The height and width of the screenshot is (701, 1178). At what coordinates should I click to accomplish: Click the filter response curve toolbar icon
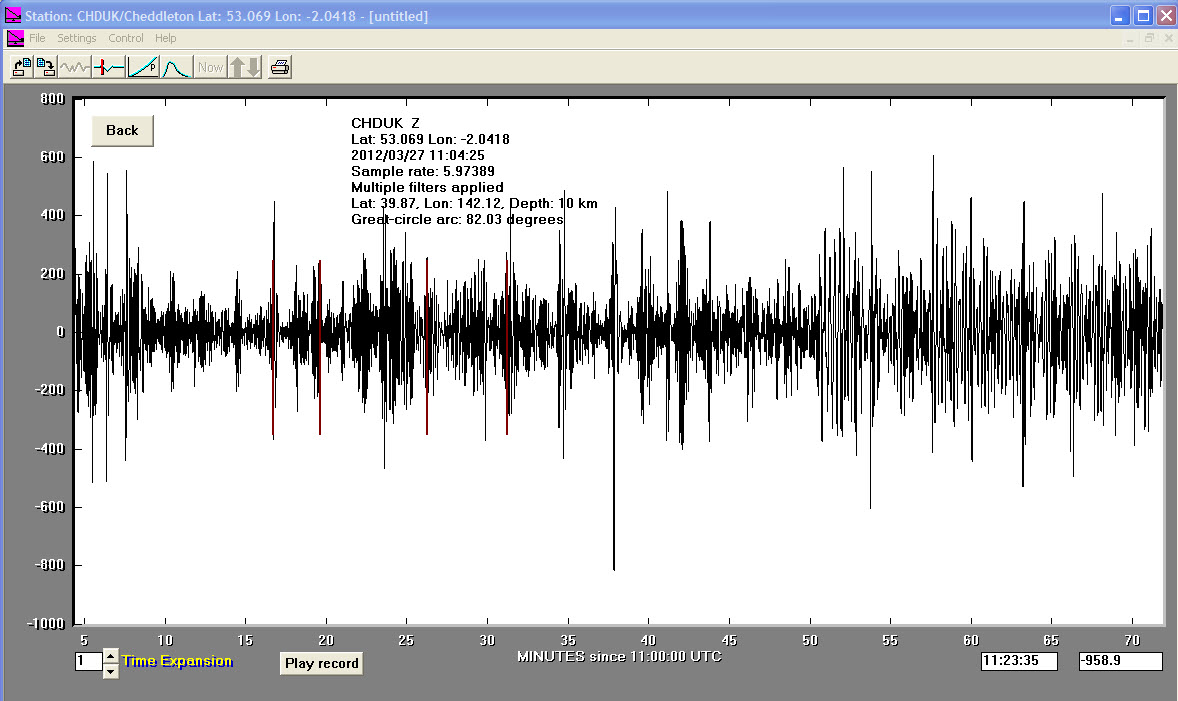pos(177,68)
